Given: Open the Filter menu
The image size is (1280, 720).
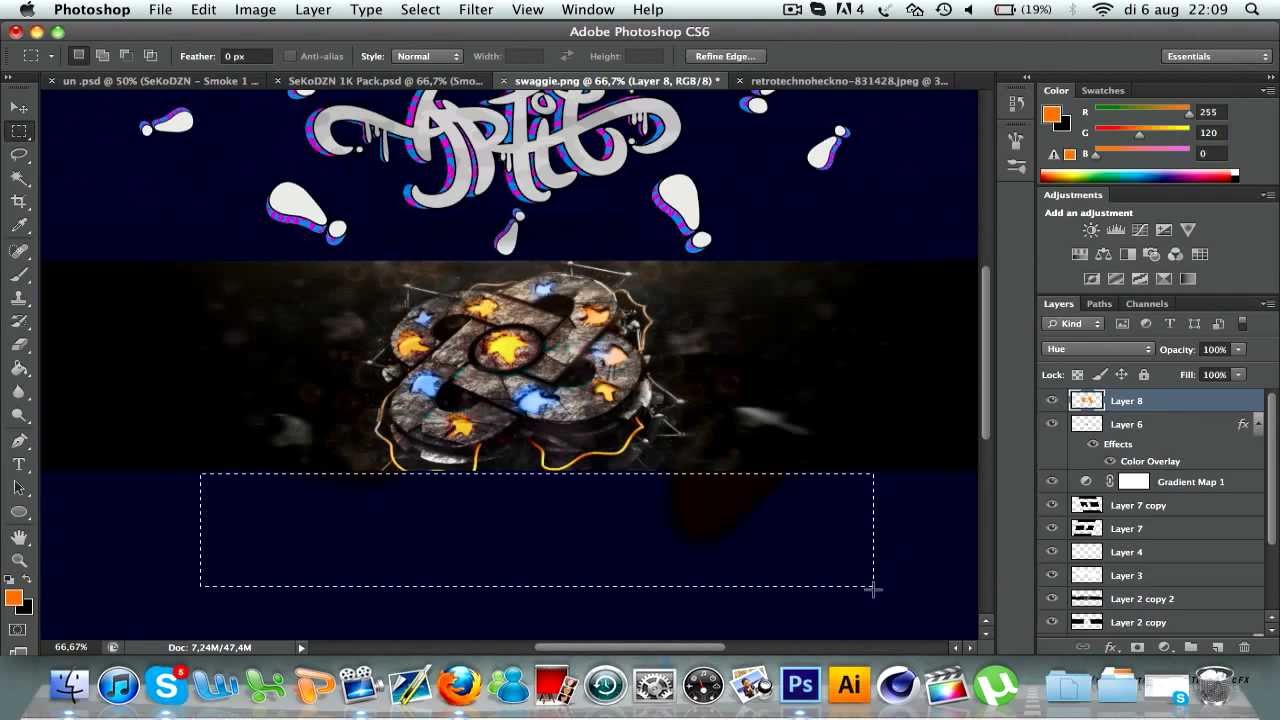Looking at the screenshot, I should 475,9.
